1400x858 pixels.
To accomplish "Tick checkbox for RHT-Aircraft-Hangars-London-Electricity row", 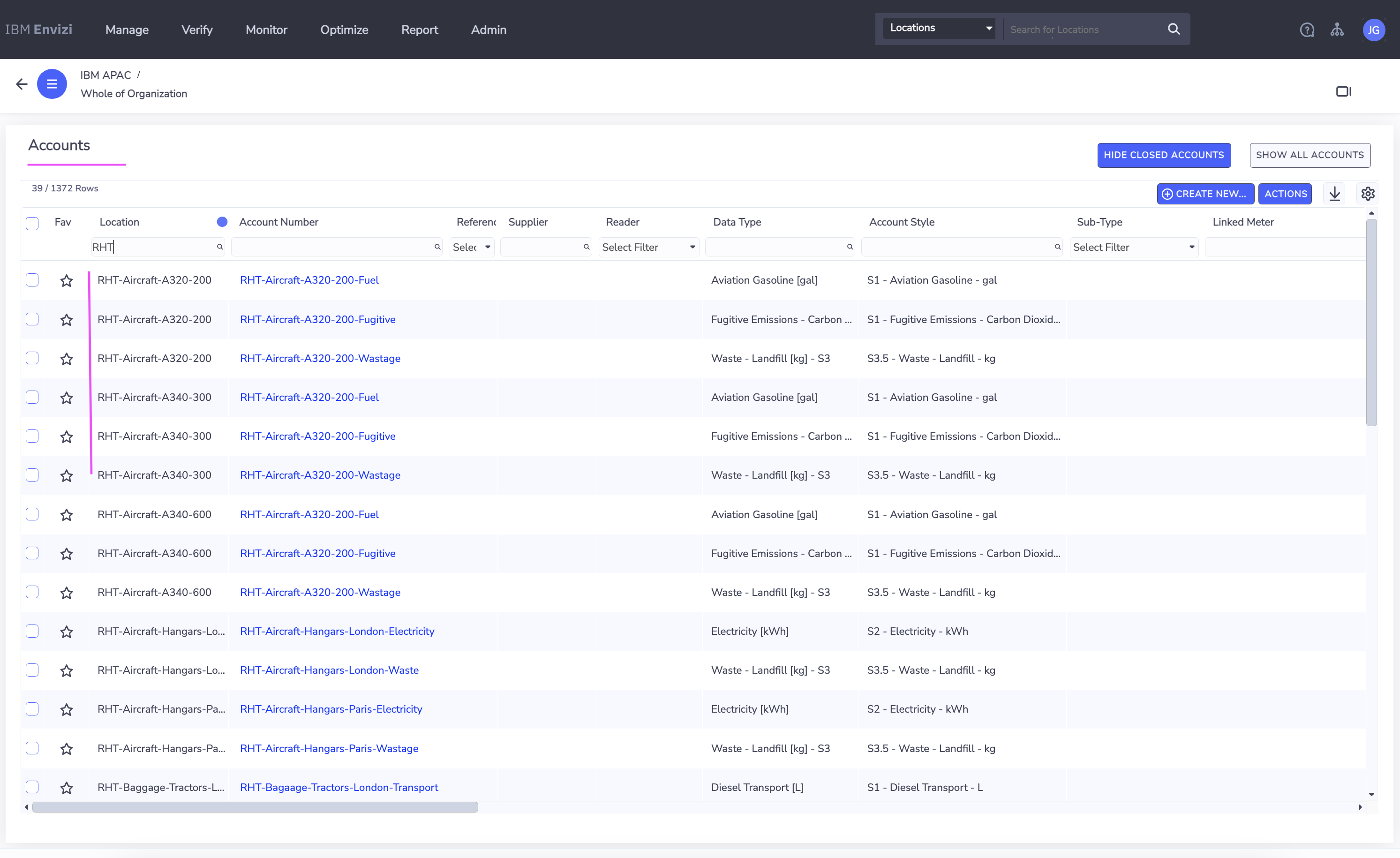I will [x=32, y=631].
